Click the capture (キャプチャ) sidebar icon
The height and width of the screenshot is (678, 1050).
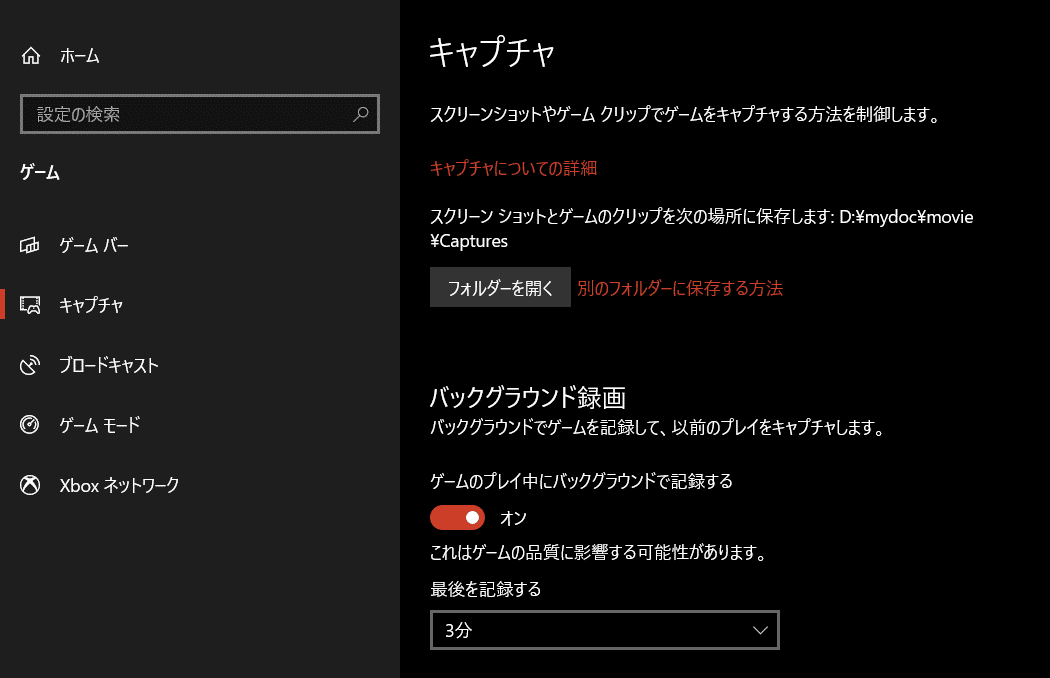point(30,305)
